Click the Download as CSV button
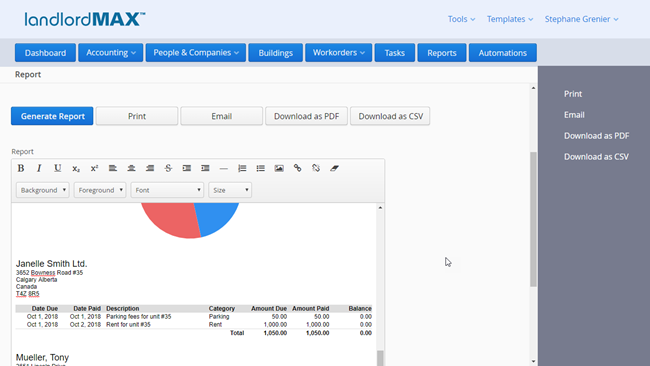Image resolution: width=650 pixels, height=366 pixels. [x=390, y=116]
